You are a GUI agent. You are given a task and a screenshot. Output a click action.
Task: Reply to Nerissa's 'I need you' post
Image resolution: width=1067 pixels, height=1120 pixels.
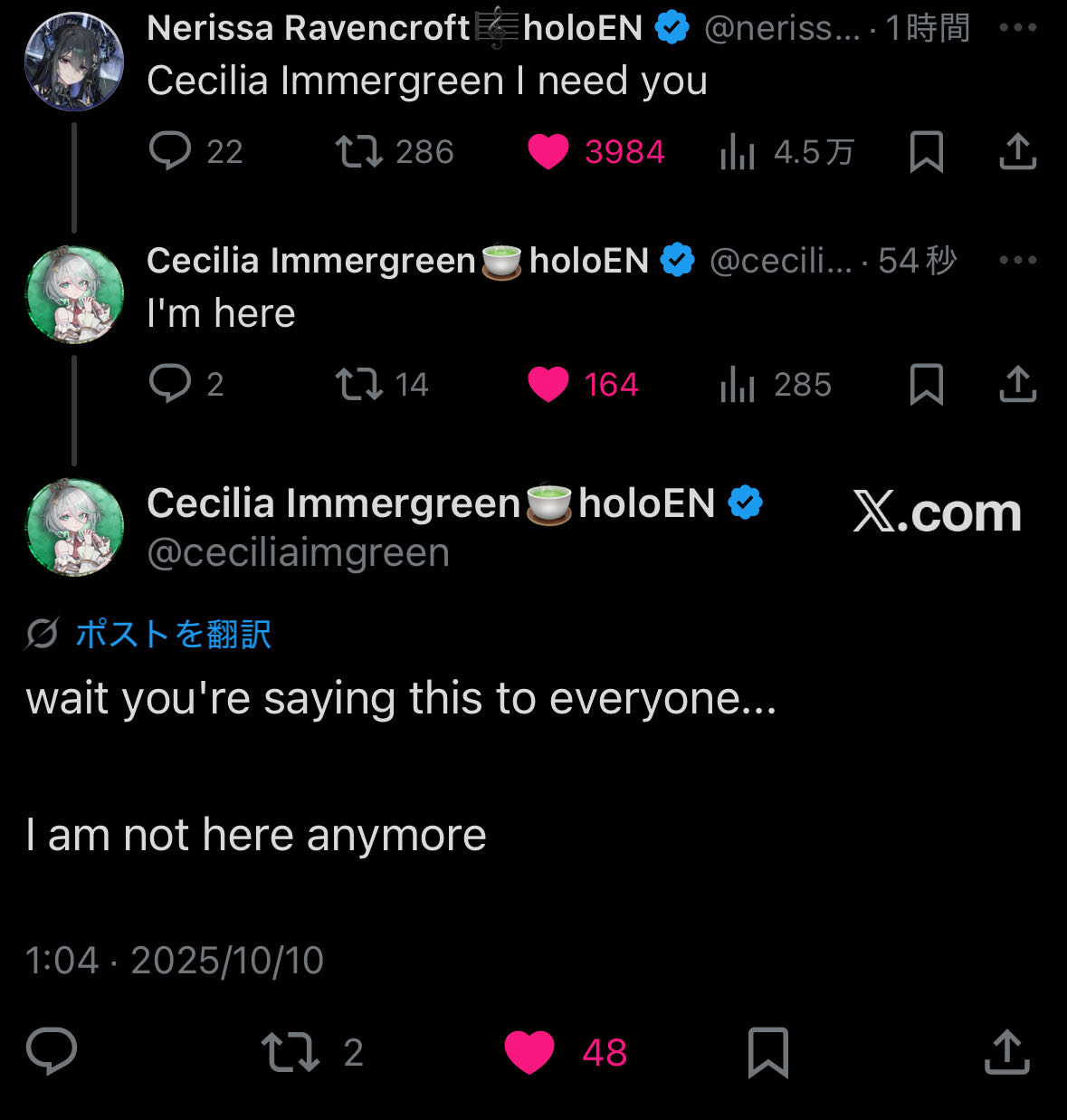coord(170,151)
